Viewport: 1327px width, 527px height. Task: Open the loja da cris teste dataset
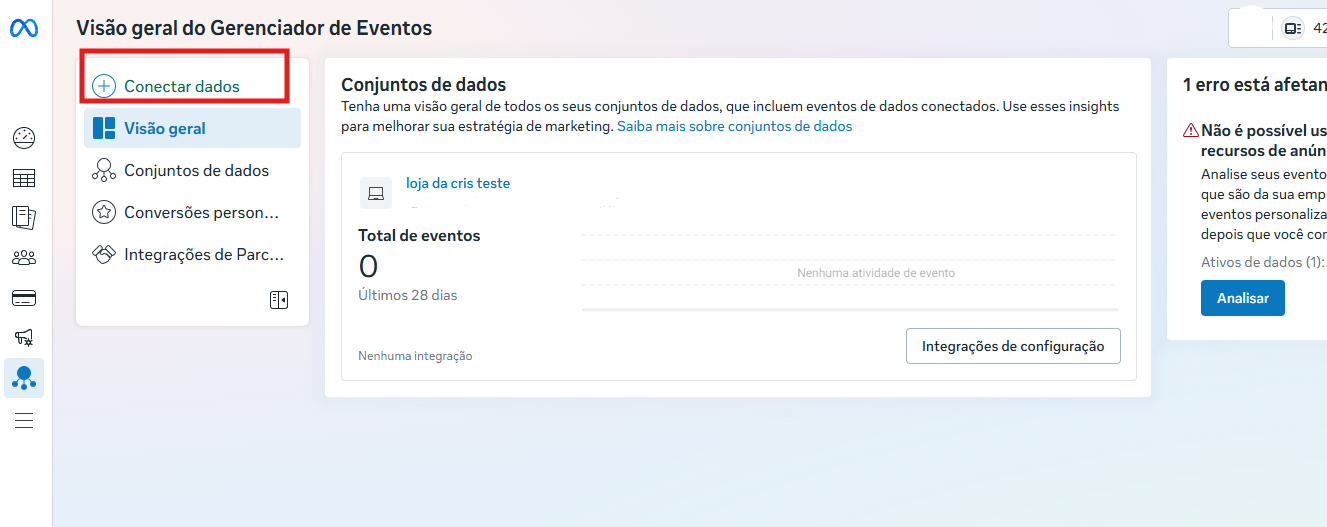pyautogui.click(x=457, y=183)
